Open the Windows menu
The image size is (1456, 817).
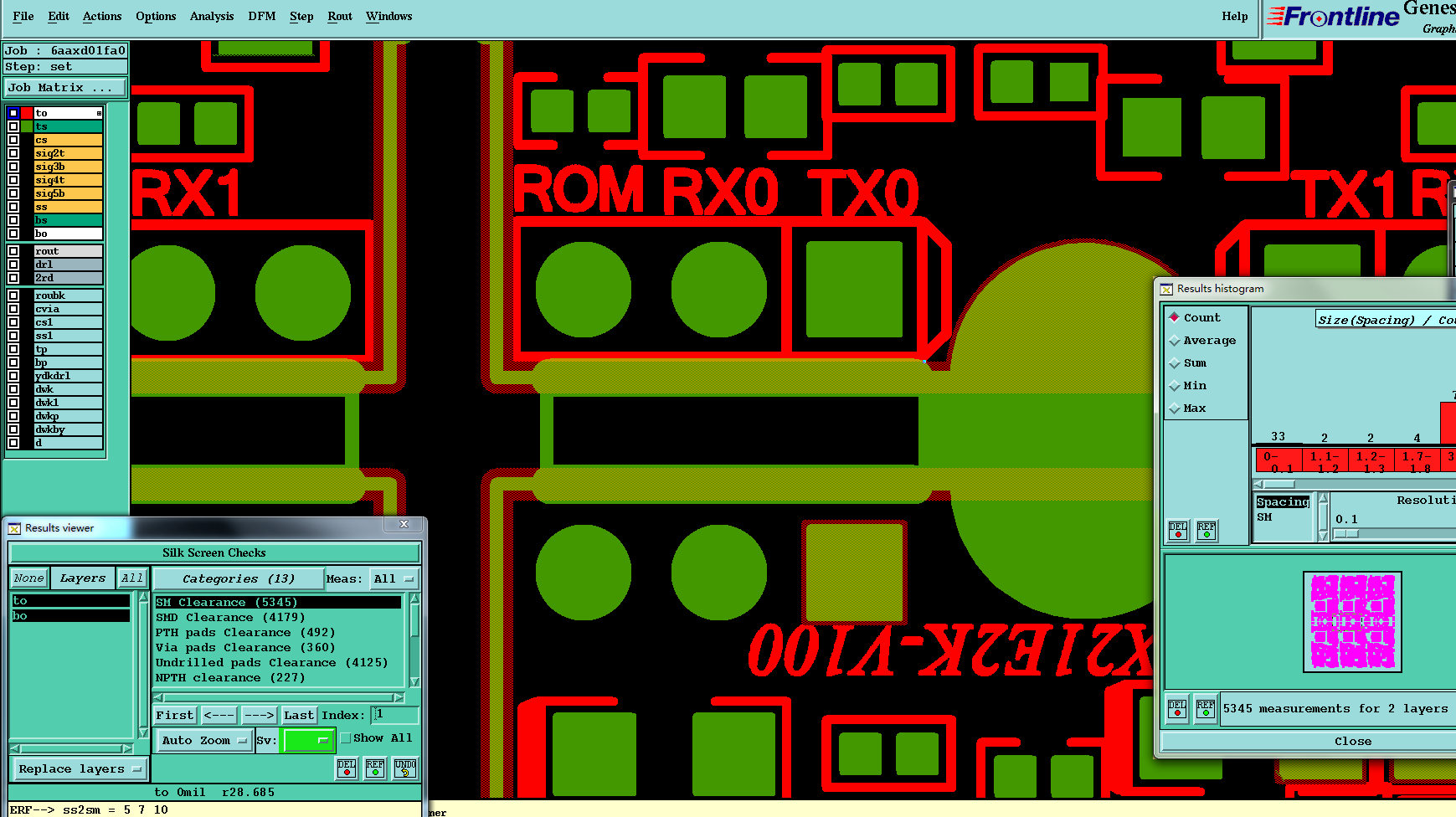click(389, 16)
